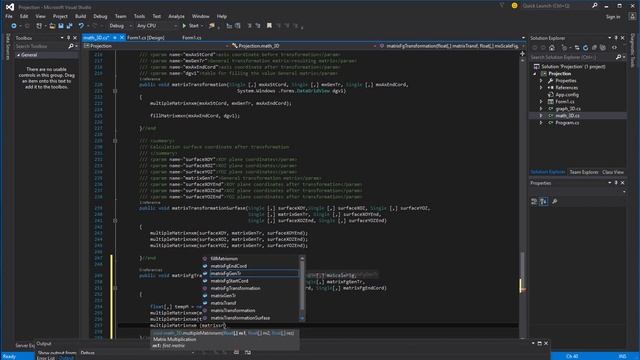Image resolution: width=640 pixels, height=360 pixels.
Task: Open the File menu
Action: pos(9,16)
